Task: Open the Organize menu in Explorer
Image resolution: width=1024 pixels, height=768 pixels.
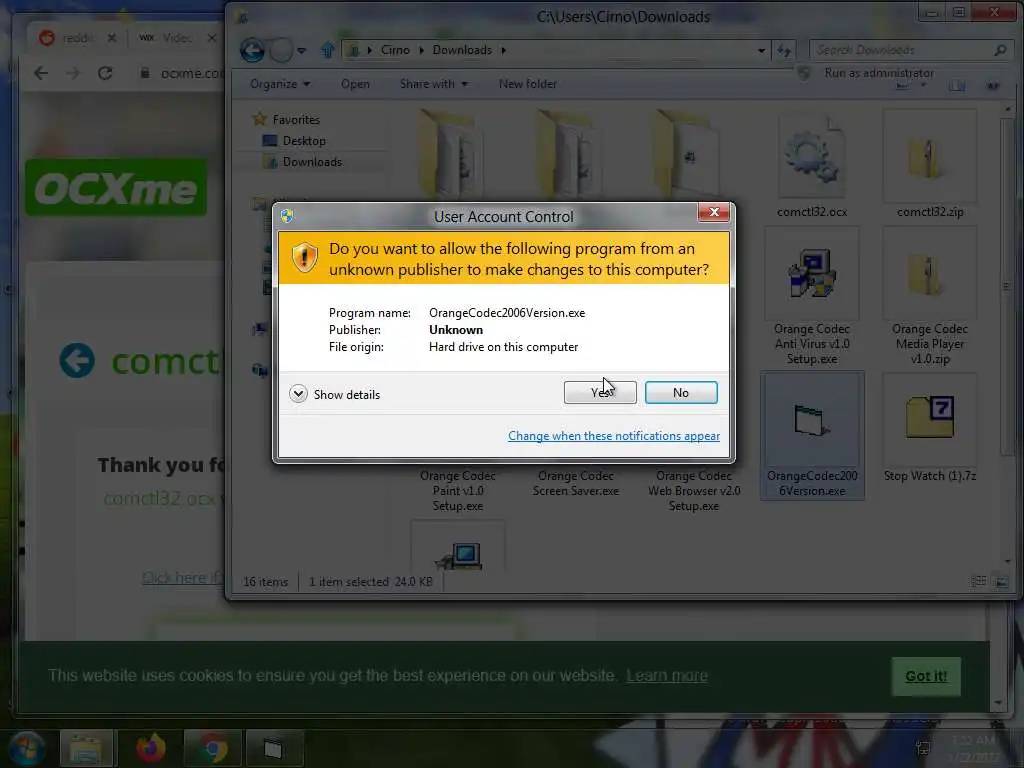Action: [280, 84]
